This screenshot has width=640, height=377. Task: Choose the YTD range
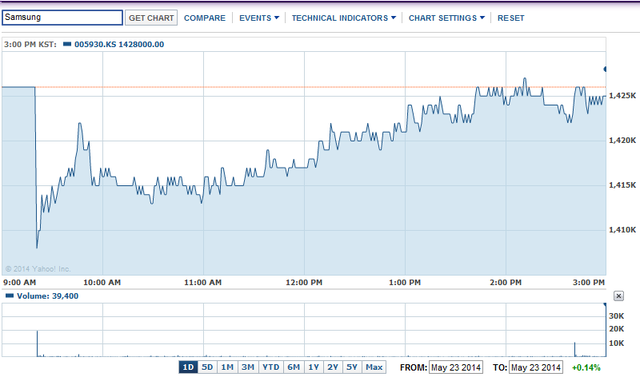(x=271, y=367)
